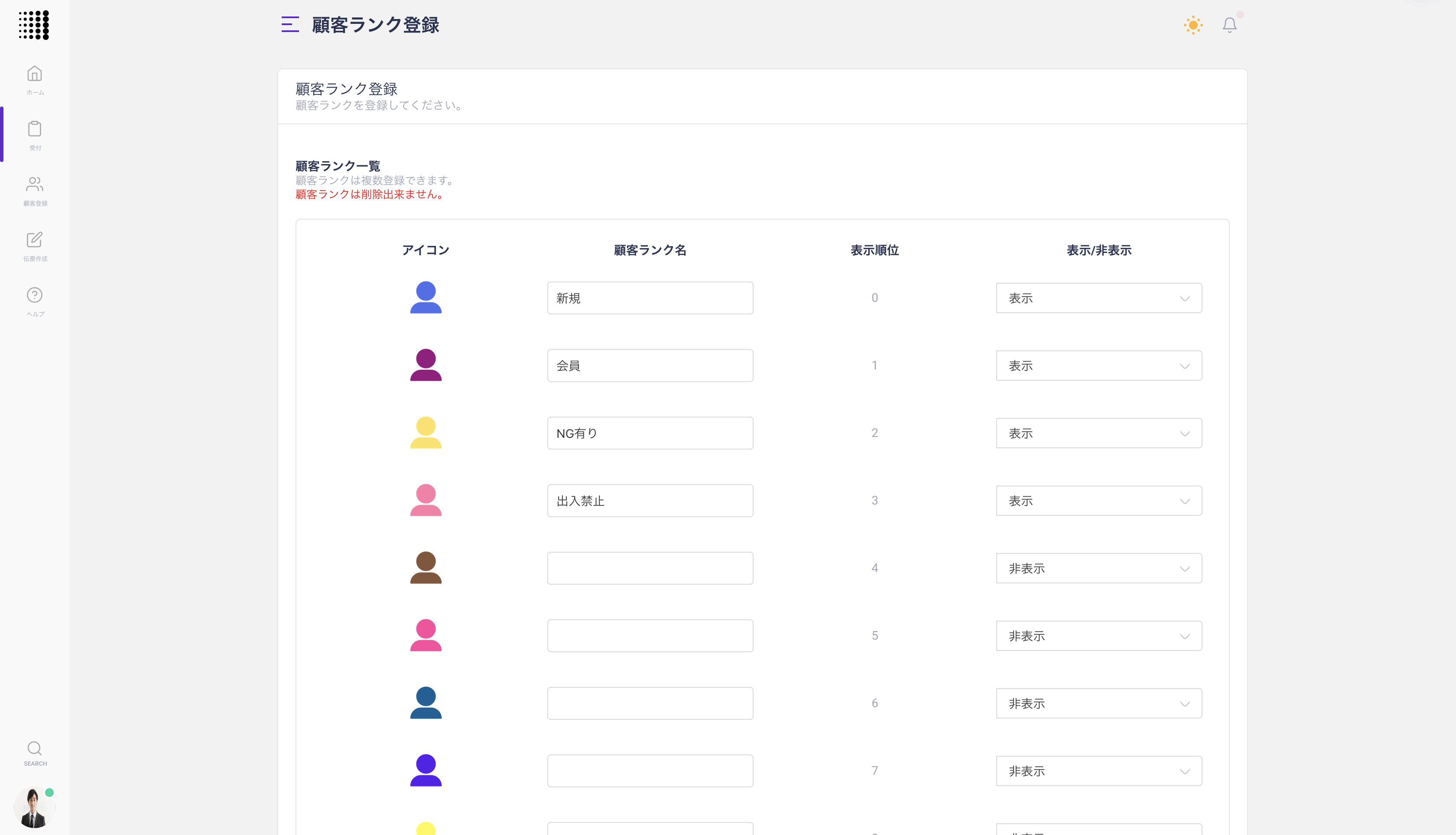Click the user avatar photo
1456x835 pixels.
point(33,807)
